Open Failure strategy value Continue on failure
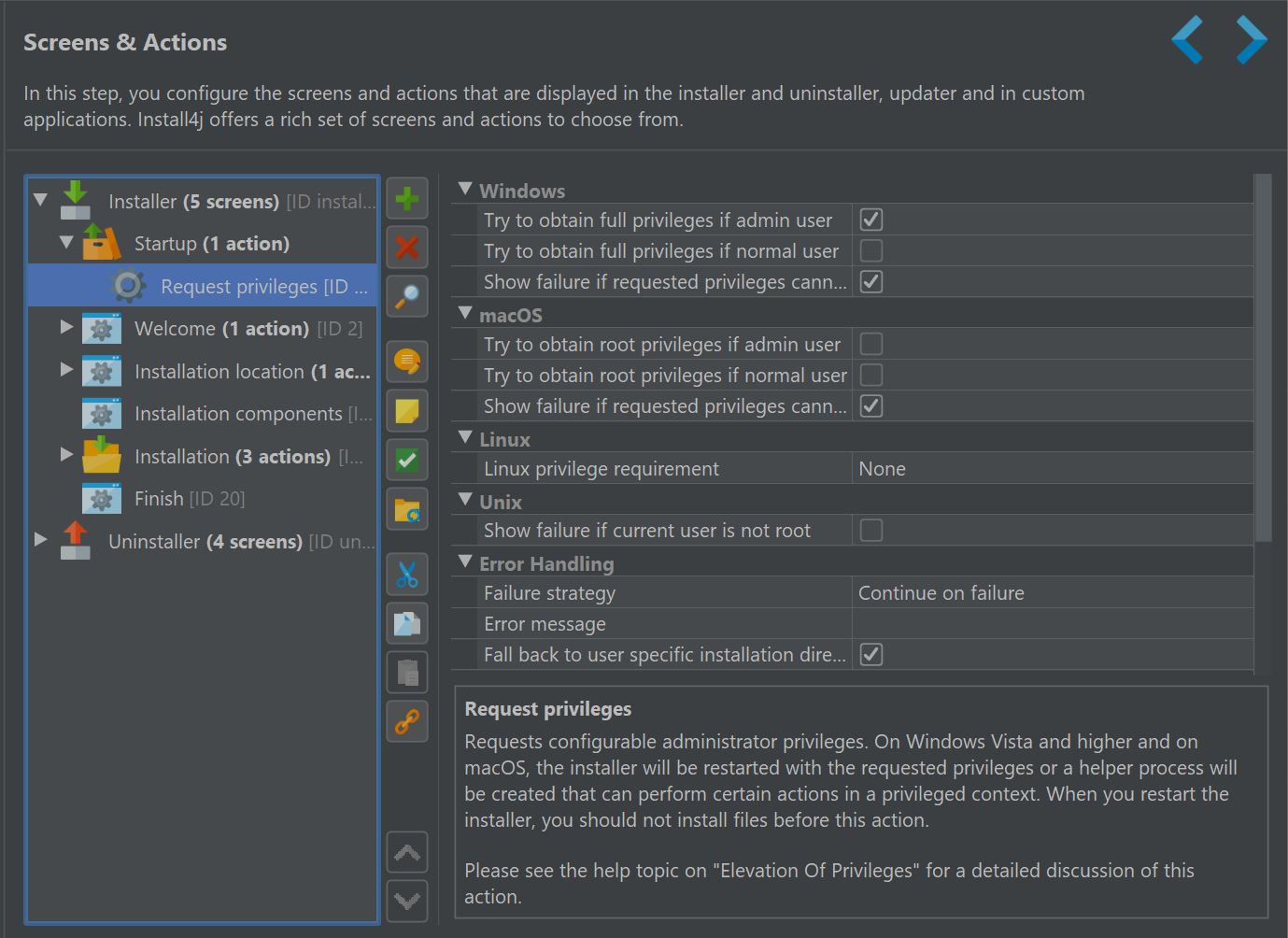This screenshot has height=938, width=1288. click(1053, 593)
